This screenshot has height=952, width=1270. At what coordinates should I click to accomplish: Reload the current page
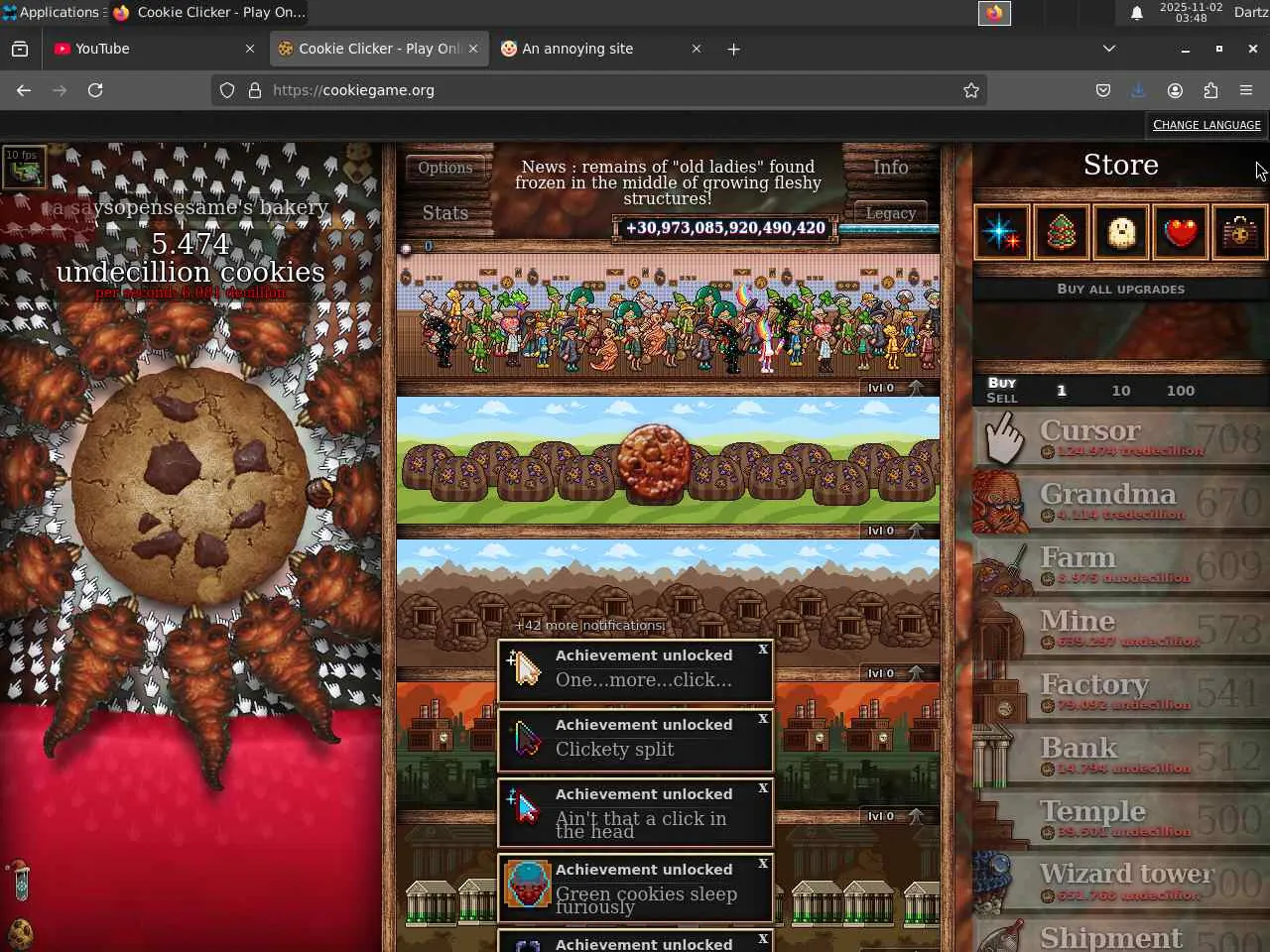95,90
